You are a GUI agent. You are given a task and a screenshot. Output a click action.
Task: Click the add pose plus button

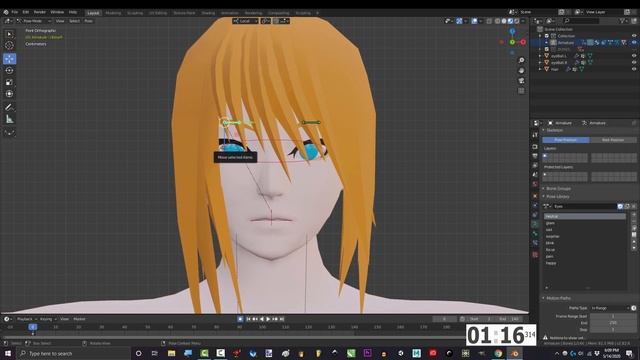pos(634,214)
